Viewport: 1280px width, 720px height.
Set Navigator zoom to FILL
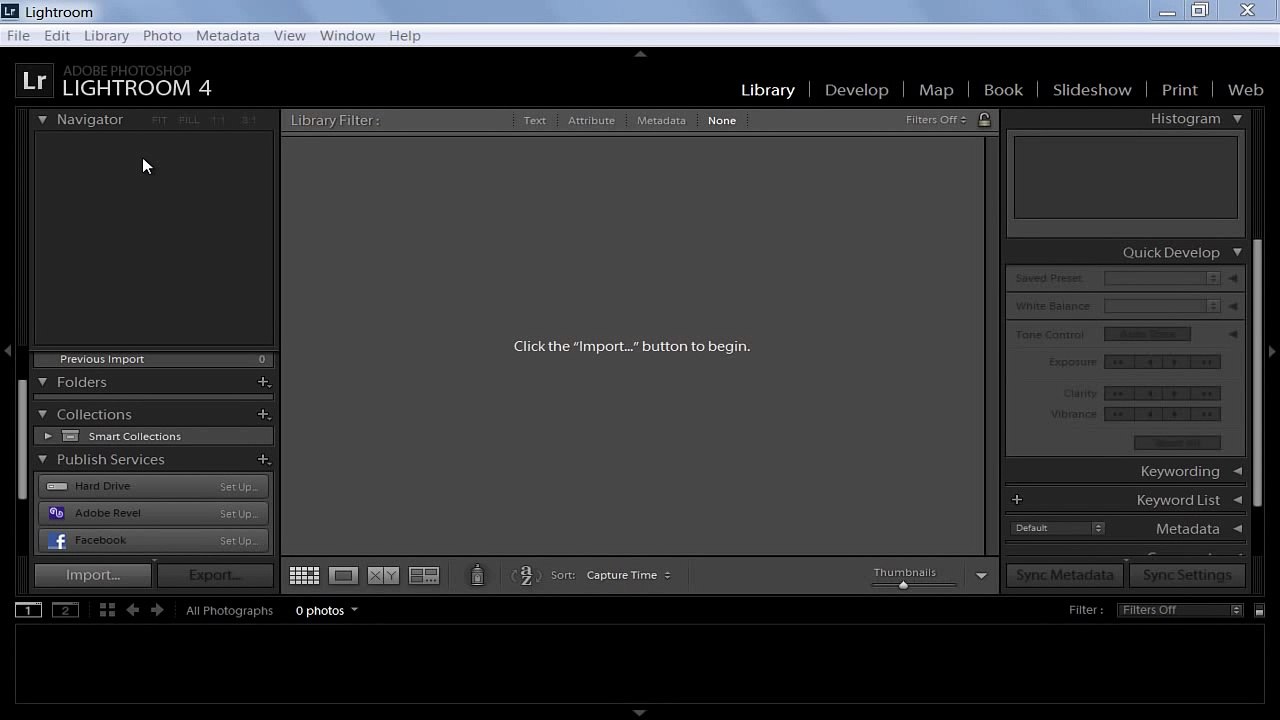[x=189, y=120]
